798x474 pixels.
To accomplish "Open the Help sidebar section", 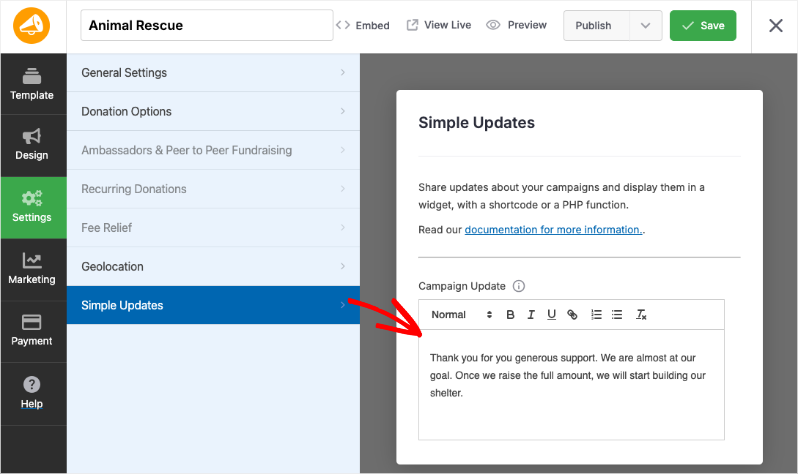I will (32, 393).
